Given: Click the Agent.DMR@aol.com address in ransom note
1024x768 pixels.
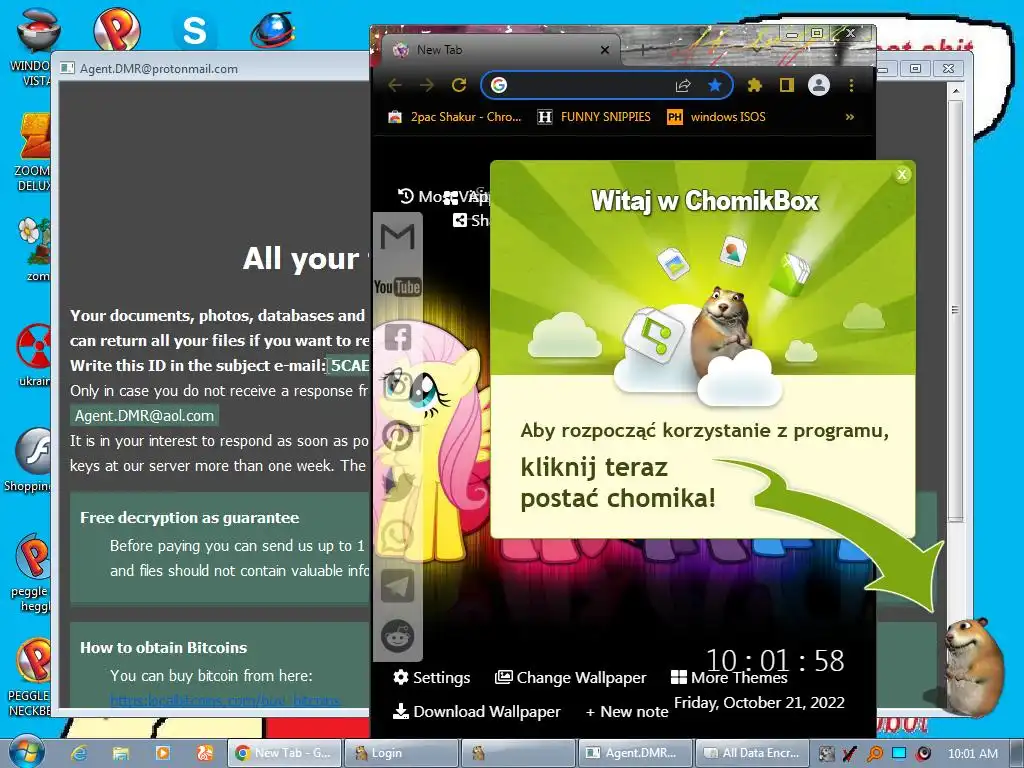Looking at the screenshot, I should [x=144, y=416].
